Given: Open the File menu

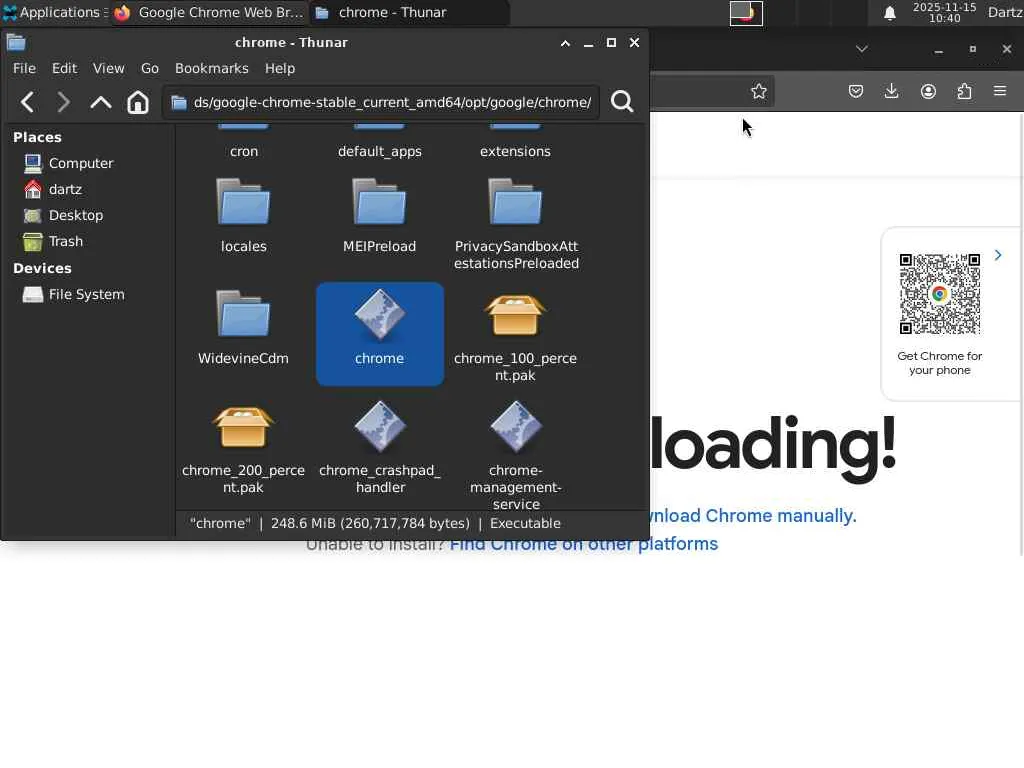Looking at the screenshot, I should coord(24,69).
